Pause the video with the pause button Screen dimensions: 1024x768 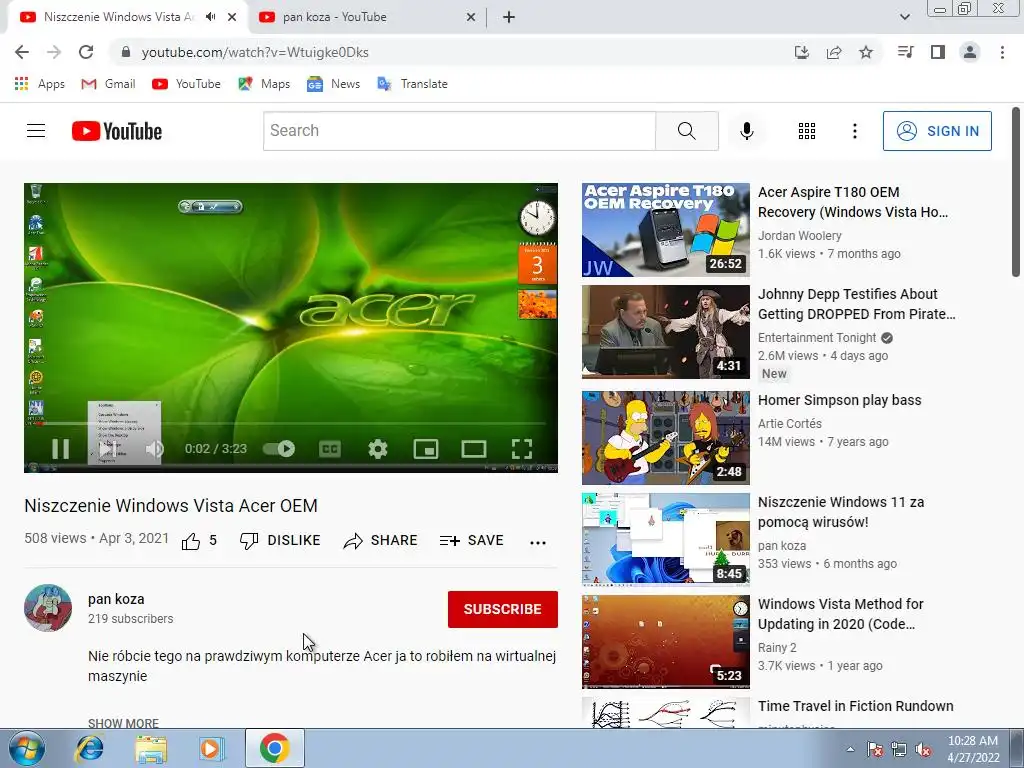click(x=60, y=449)
